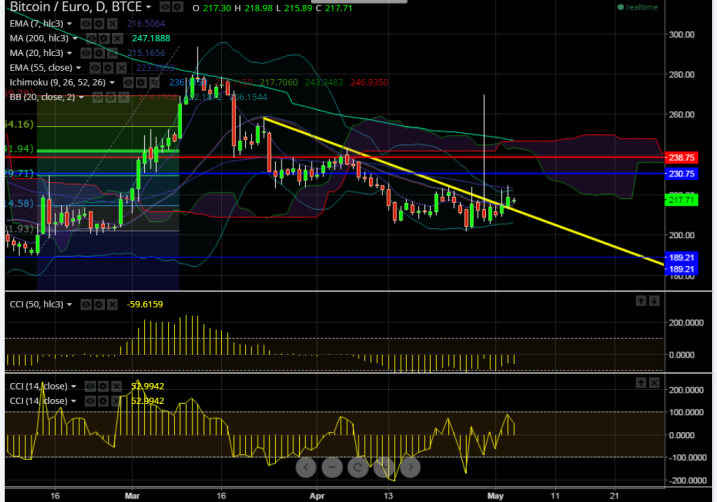Expand the EMA (7, hlc3) dropdown arrow
Screen dimensions: 717x502
(70, 24)
